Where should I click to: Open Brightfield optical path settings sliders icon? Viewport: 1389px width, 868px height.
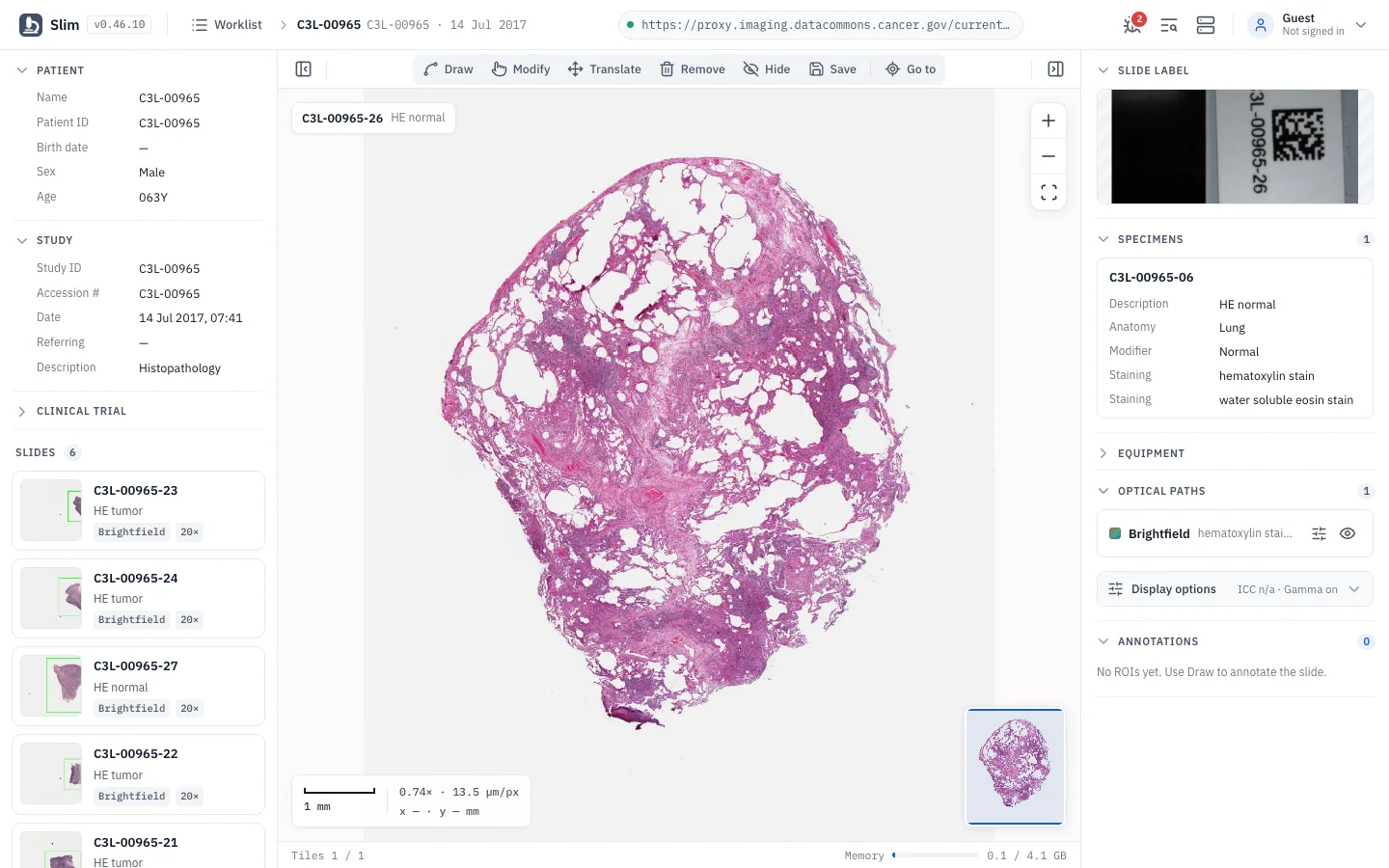point(1319,533)
